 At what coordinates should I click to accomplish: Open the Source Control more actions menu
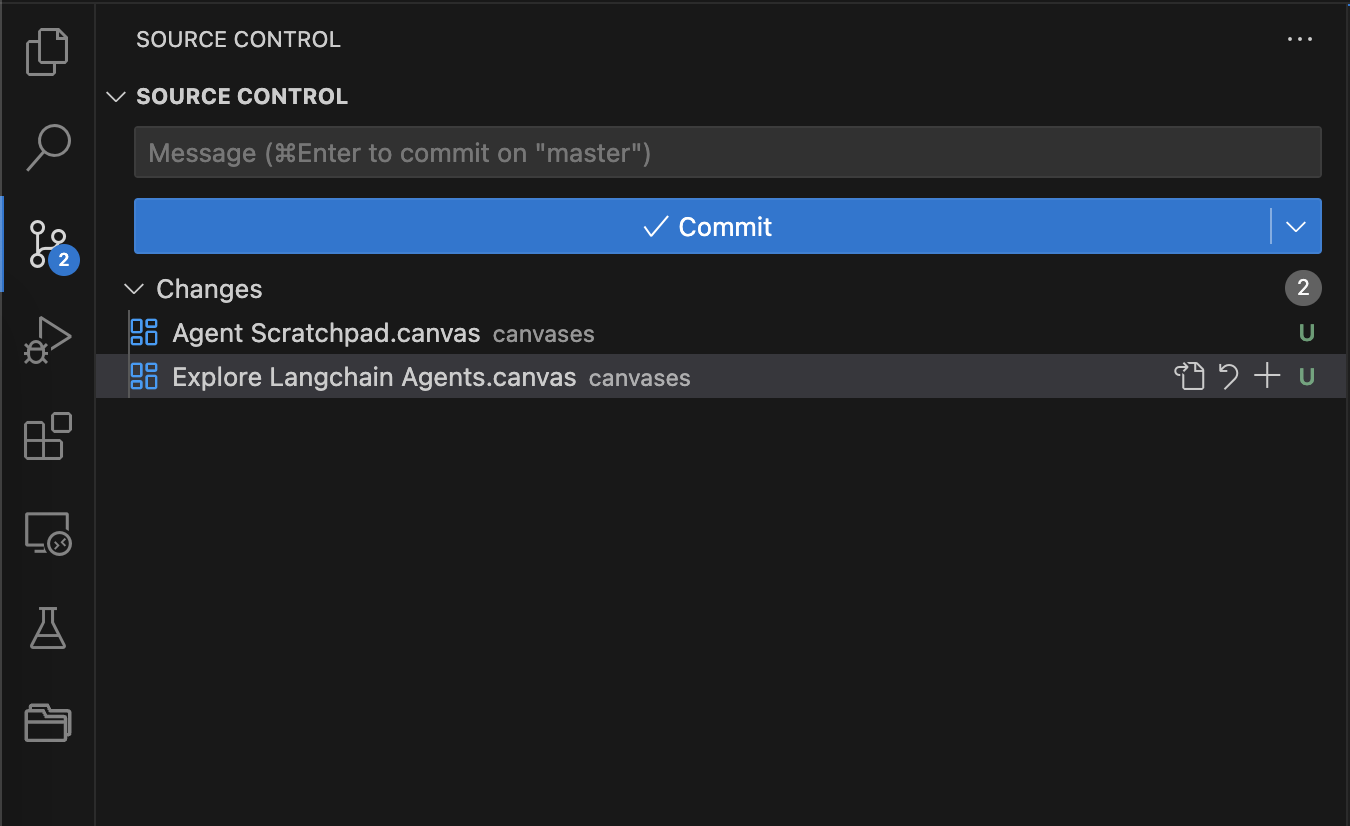coord(1299,40)
